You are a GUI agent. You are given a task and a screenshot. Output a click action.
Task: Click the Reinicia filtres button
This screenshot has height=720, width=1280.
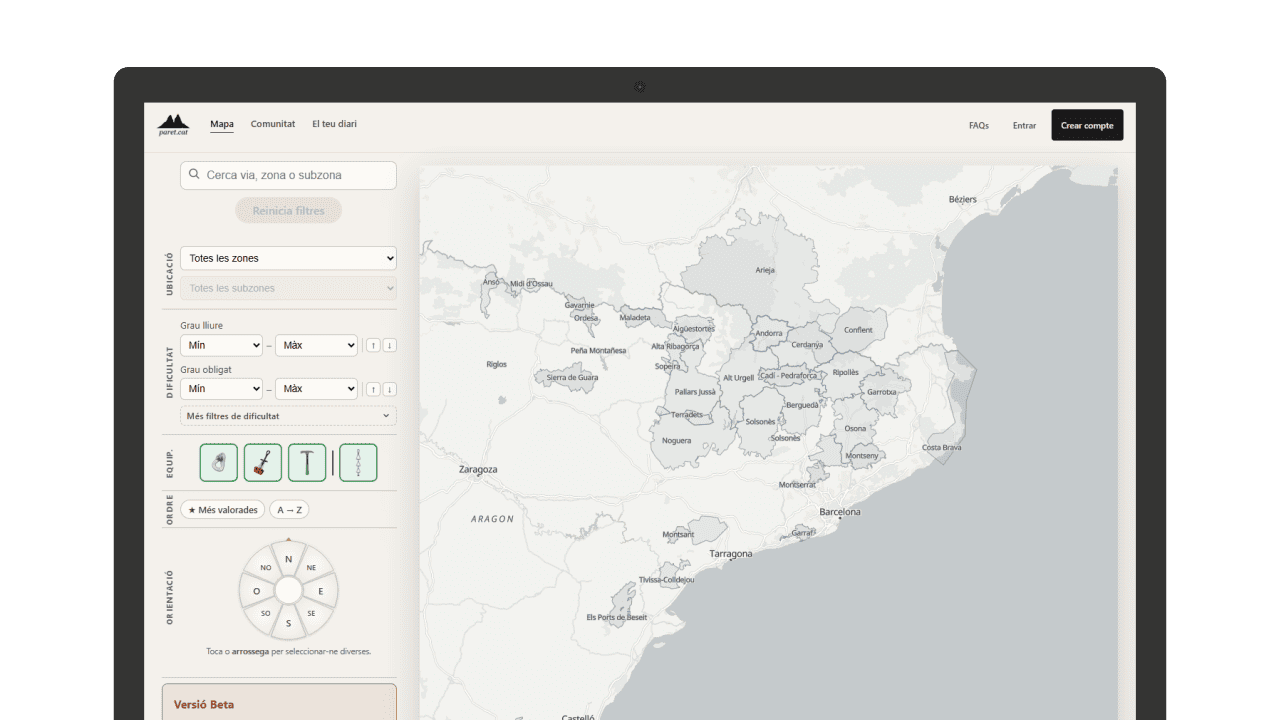click(x=288, y=211)
